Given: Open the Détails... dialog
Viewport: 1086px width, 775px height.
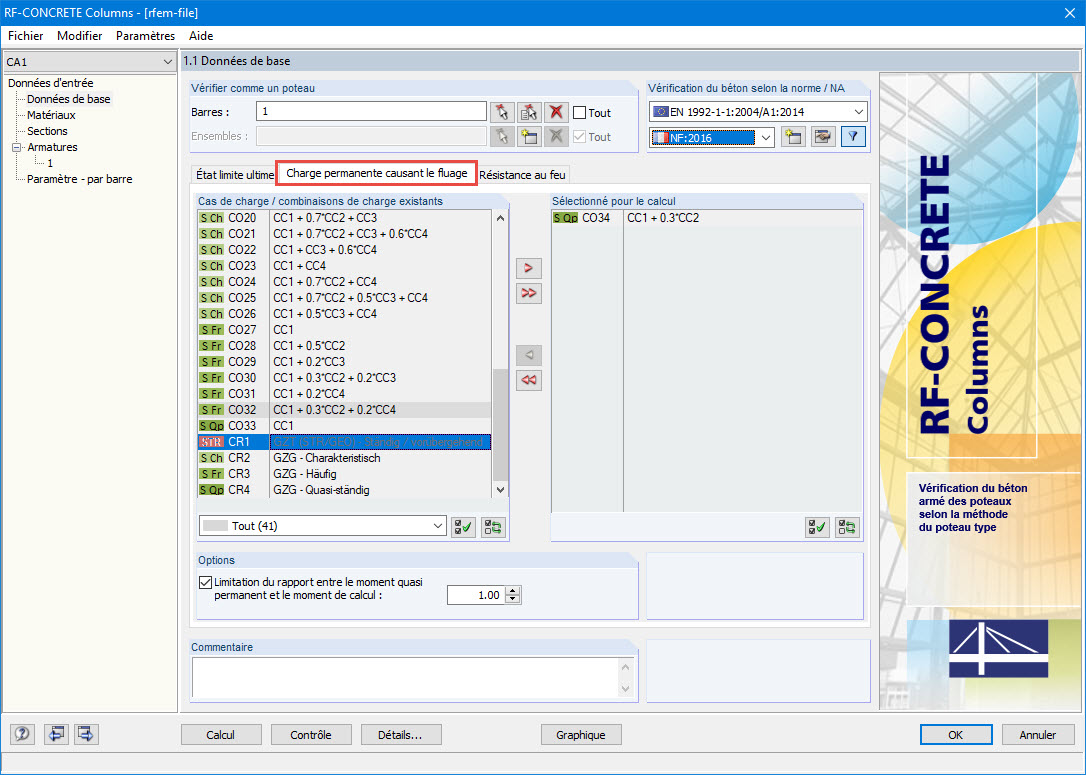Looking at the screenshot, I should click(400, 735).
